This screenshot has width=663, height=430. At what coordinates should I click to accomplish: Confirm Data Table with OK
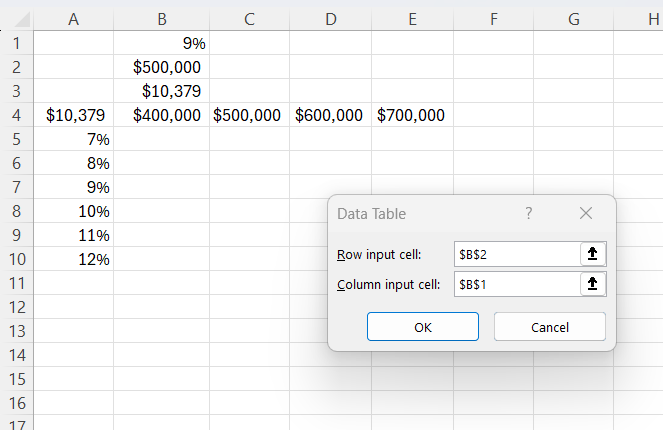click(423, 327)
